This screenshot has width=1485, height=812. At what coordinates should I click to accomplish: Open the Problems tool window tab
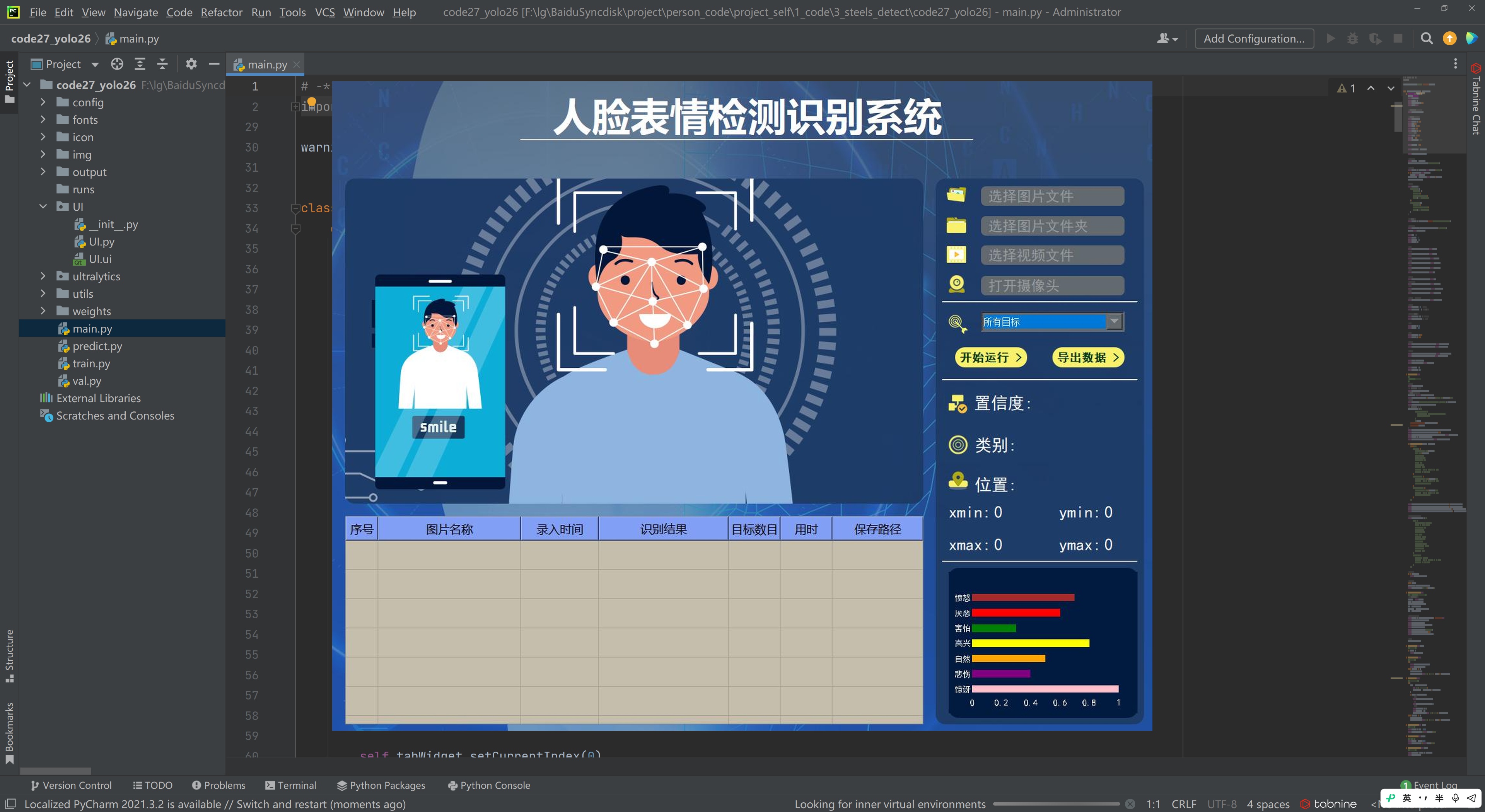(x=218, y=785)
